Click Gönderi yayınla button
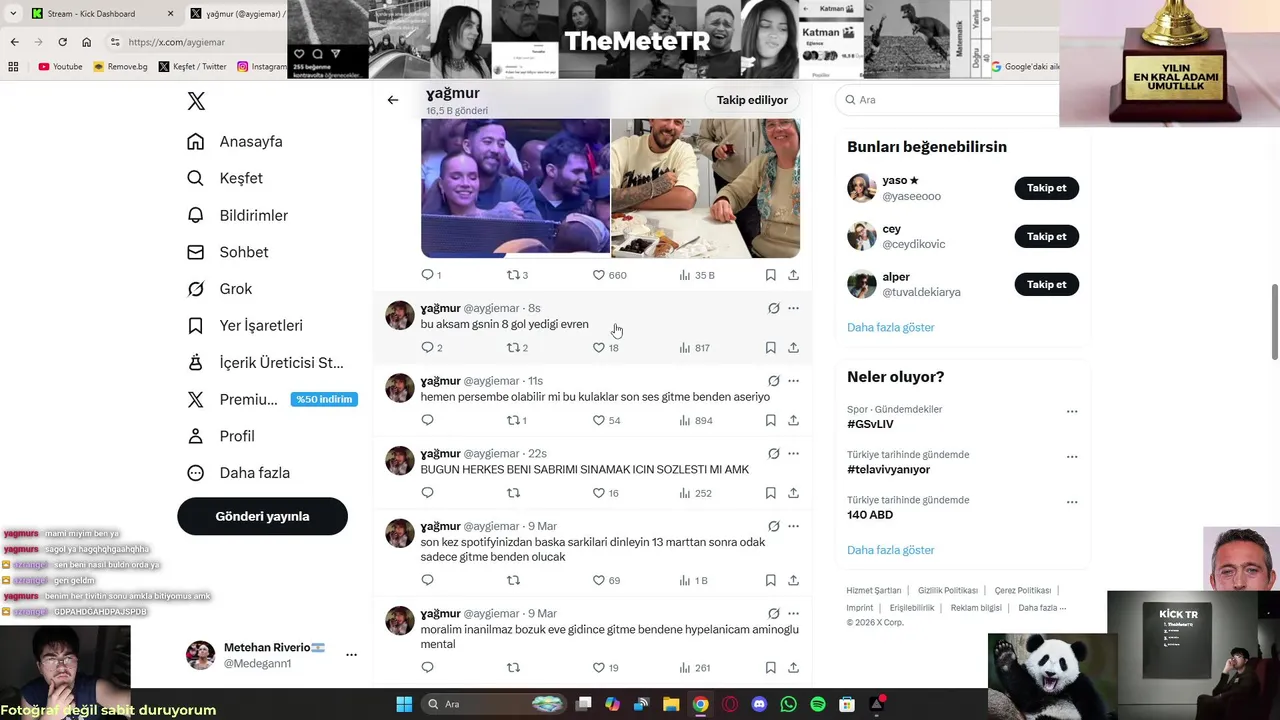This screenshot has height=720, width=1280. pyautogui.click(x=262, y=516)
